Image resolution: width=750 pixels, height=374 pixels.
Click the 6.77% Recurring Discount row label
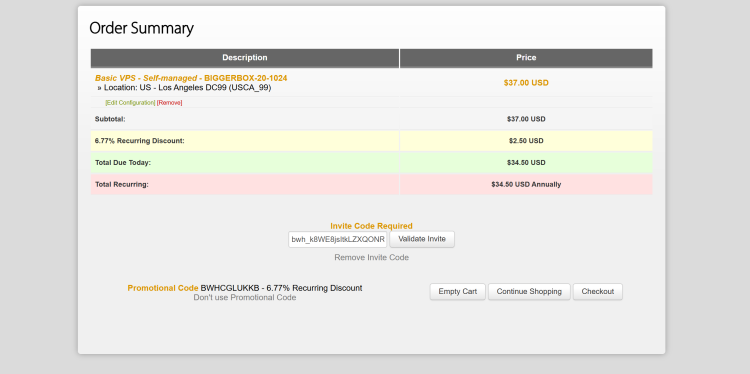click(140, 141)
